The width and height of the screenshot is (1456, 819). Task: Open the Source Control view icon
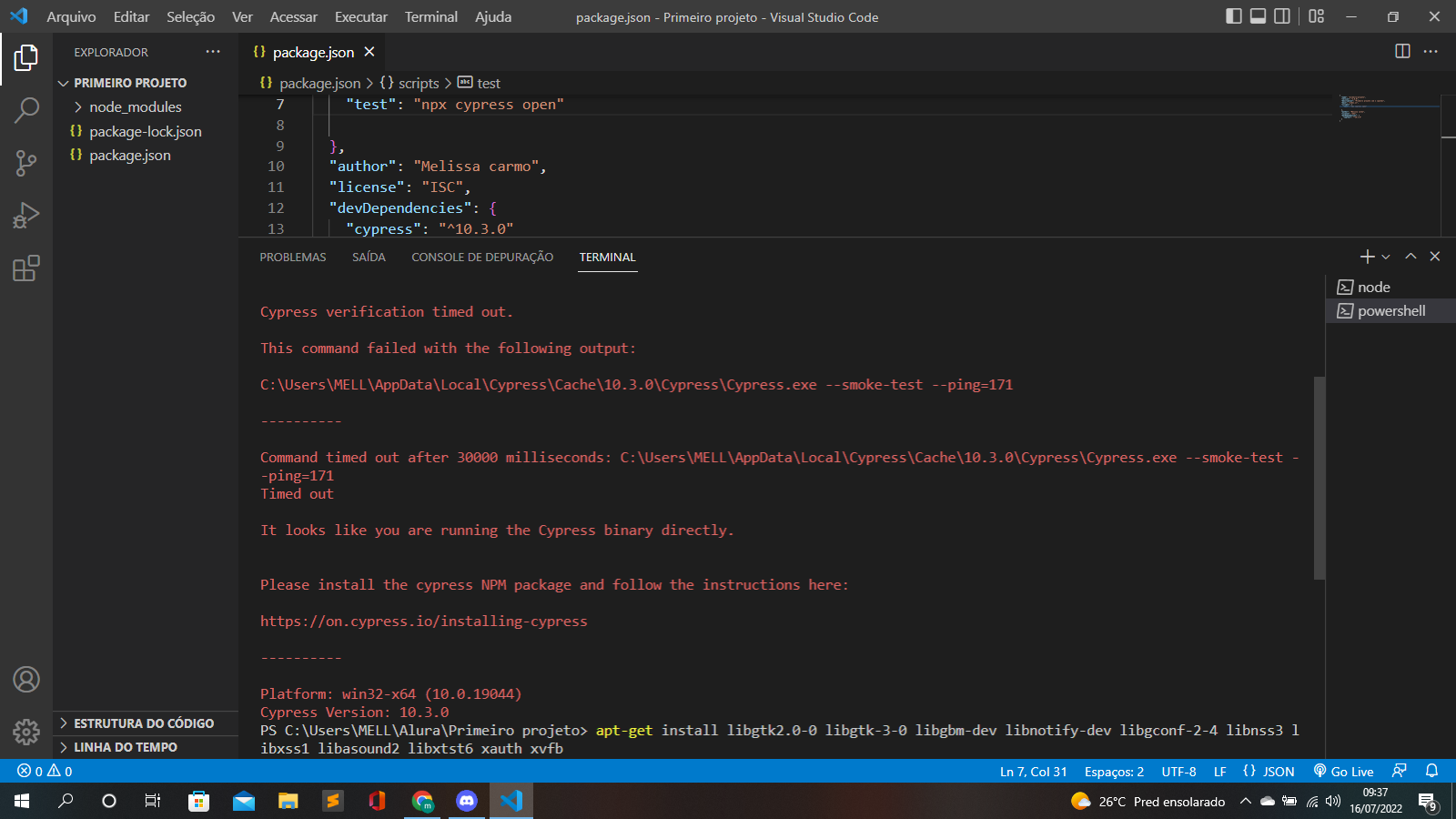[x=26, y=164]
